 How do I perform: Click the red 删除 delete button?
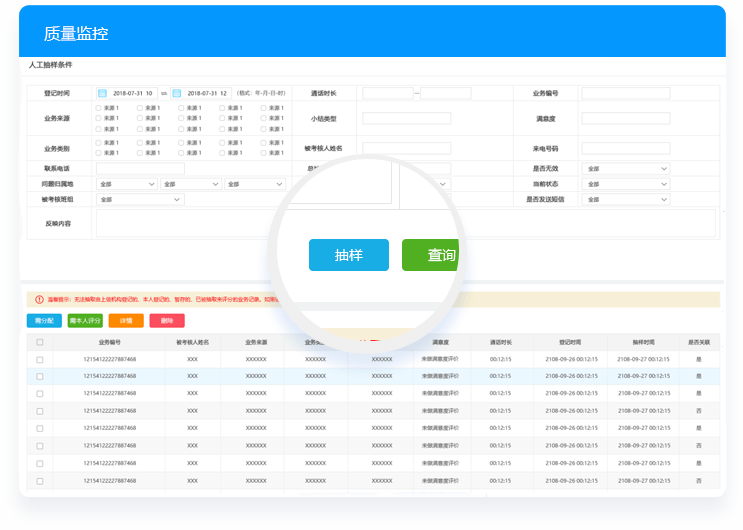pos(167,321)
